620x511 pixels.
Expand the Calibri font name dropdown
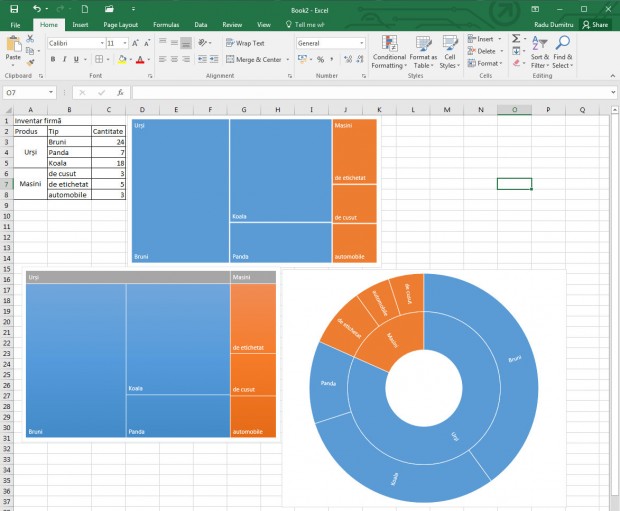click(x=101, y=43)
